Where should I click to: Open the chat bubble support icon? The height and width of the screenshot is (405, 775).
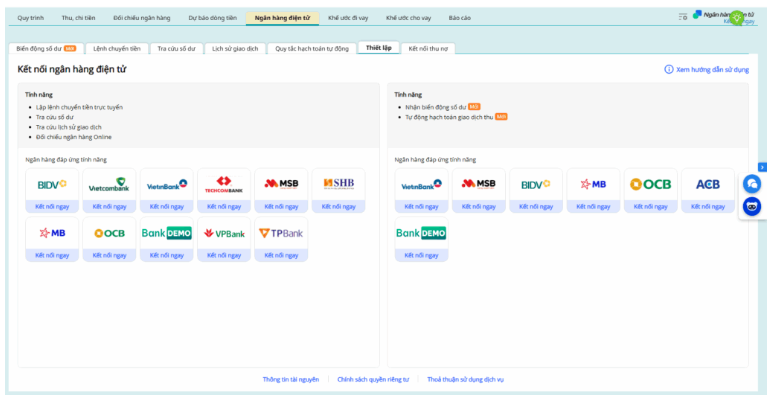coord(752,185)
